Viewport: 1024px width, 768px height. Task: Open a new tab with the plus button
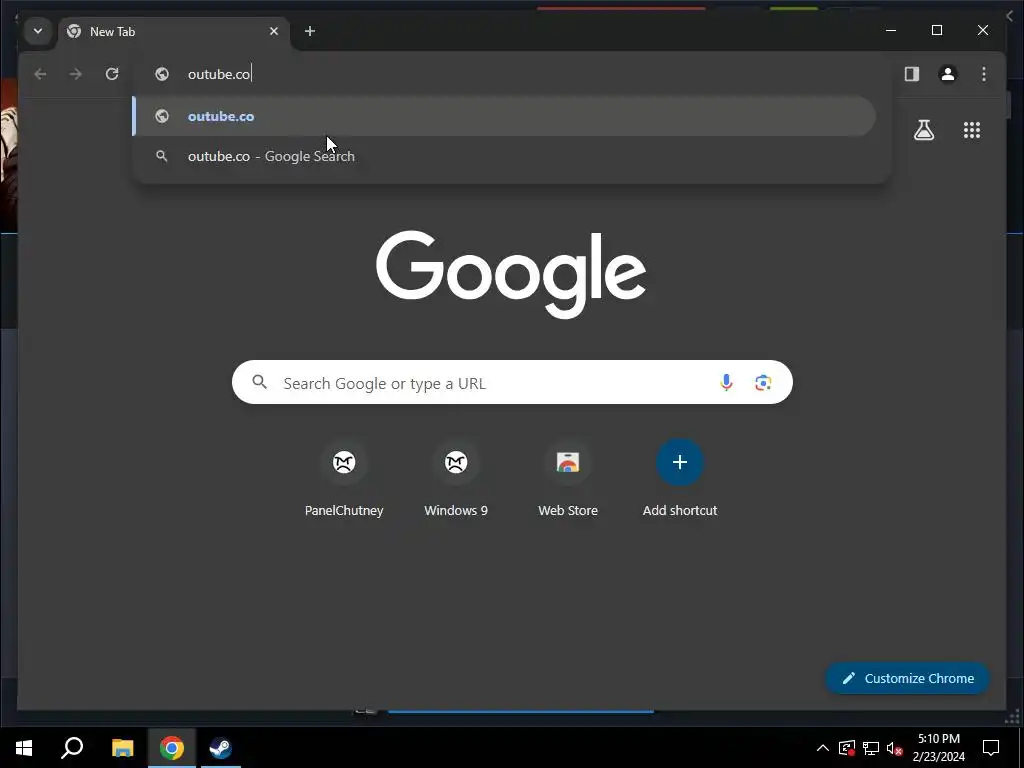point(310,31)
